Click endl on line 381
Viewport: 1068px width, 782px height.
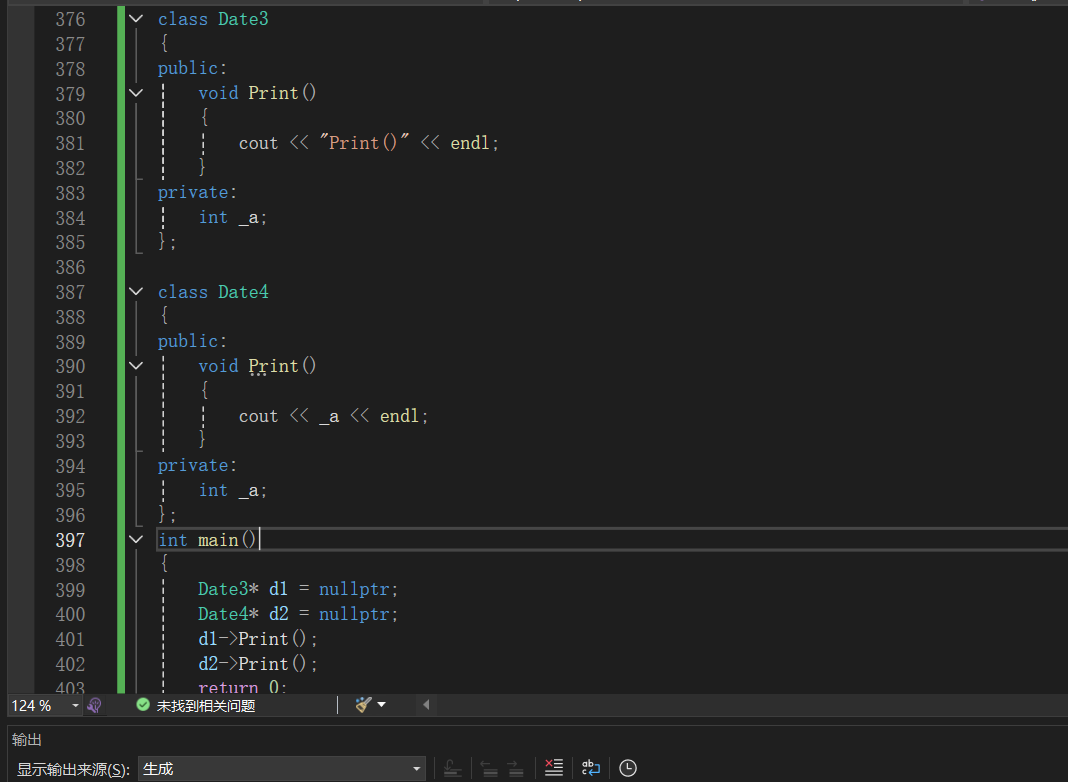click(470, 142)
